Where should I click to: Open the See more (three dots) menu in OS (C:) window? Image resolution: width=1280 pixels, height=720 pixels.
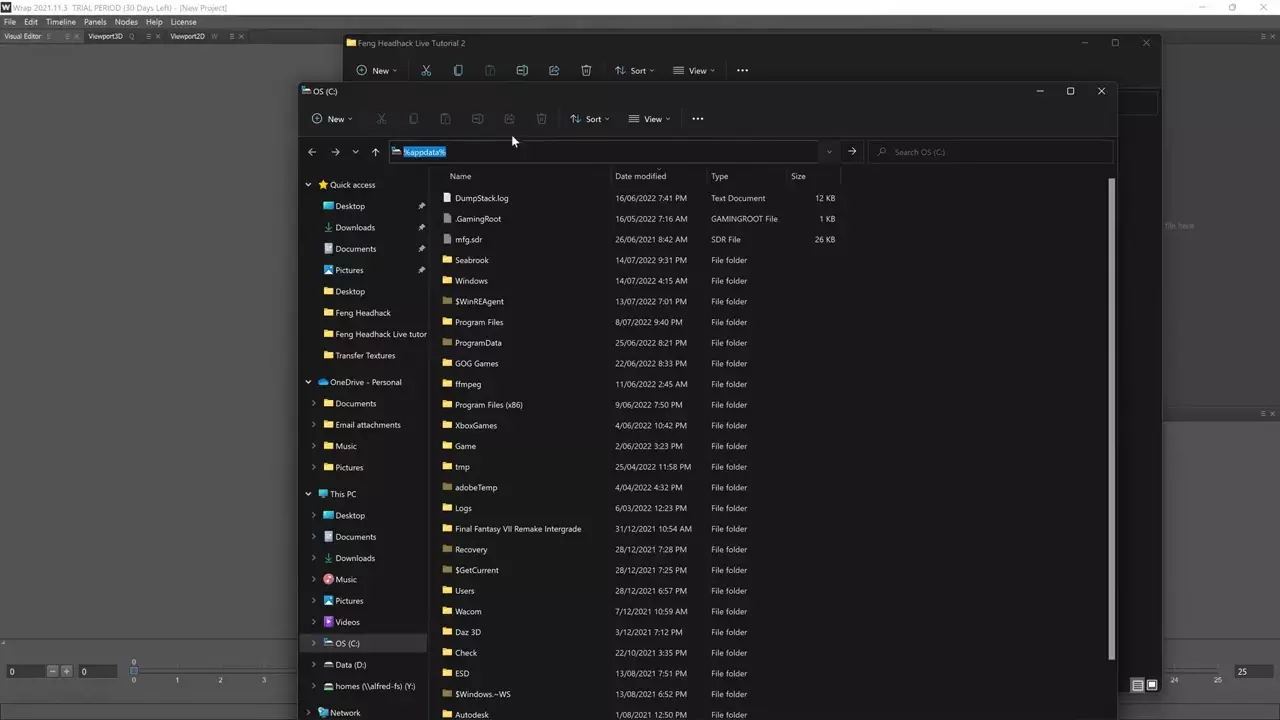tap(698, 119)
